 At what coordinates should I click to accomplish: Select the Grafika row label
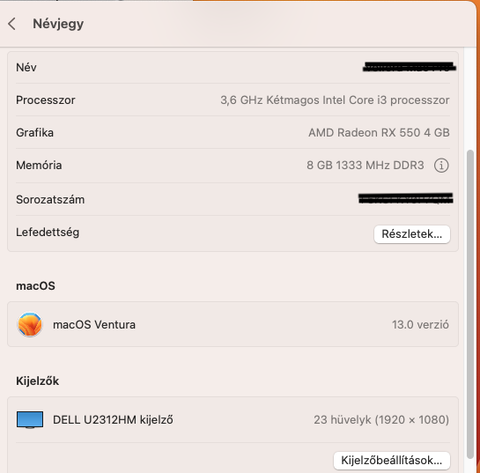[35, 133]
